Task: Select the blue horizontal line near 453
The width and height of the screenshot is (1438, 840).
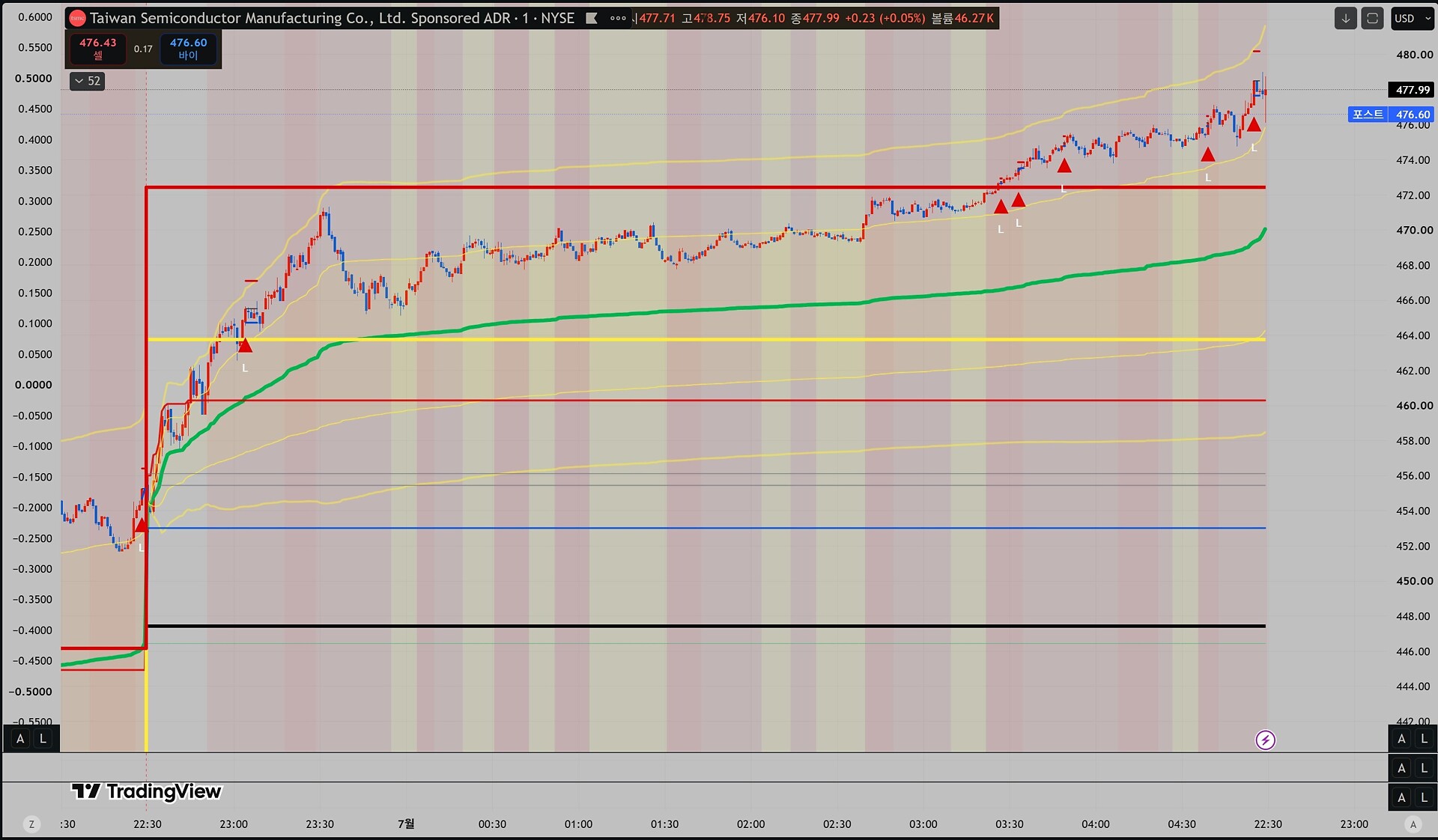Action: click(x=706, y=529)
